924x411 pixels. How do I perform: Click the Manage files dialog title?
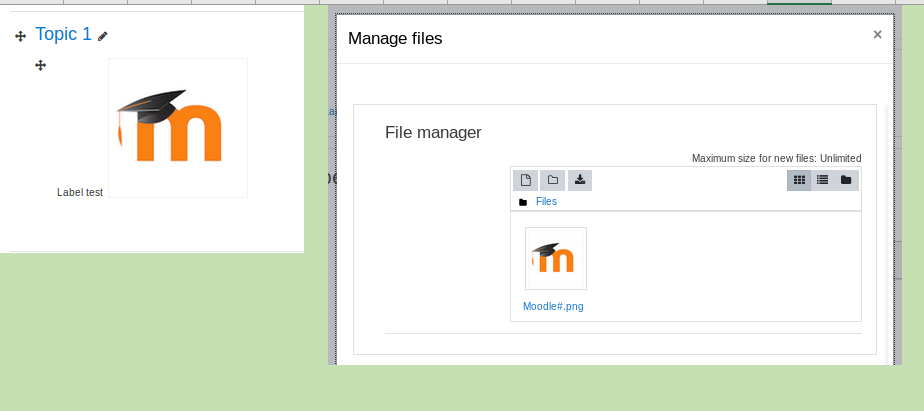(395, 38)
